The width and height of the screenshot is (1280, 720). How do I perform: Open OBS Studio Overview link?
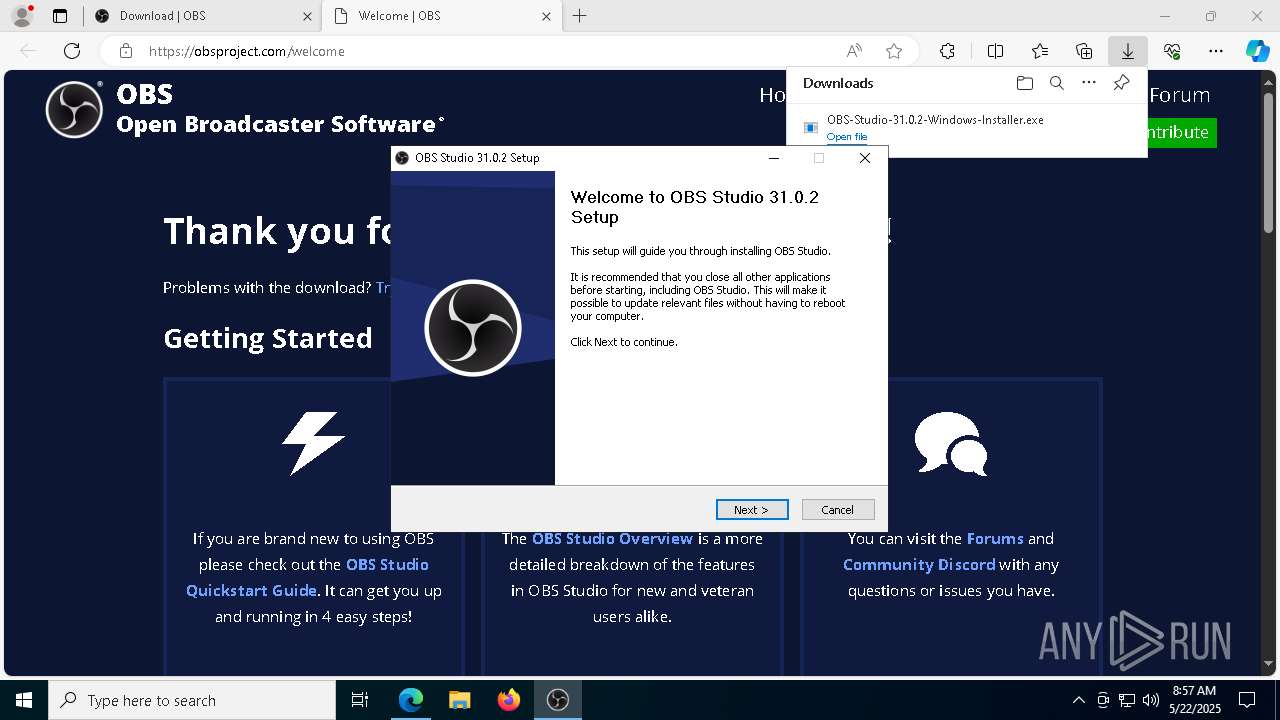pos(612,538)
